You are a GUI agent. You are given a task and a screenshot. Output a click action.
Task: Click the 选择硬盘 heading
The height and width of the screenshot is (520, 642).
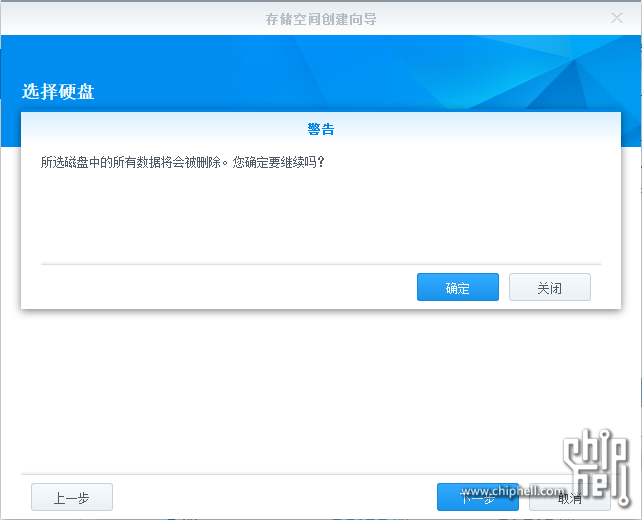point(58,92)
